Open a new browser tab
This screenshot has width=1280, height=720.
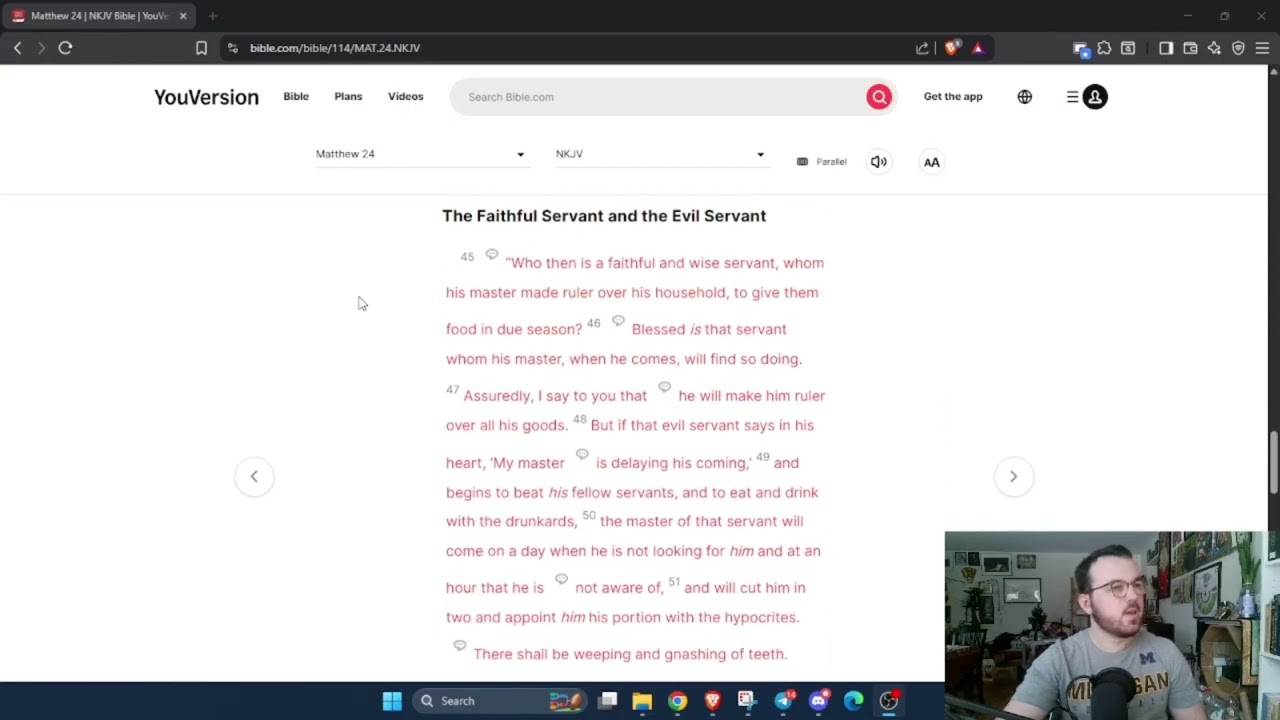pos(212,16)
